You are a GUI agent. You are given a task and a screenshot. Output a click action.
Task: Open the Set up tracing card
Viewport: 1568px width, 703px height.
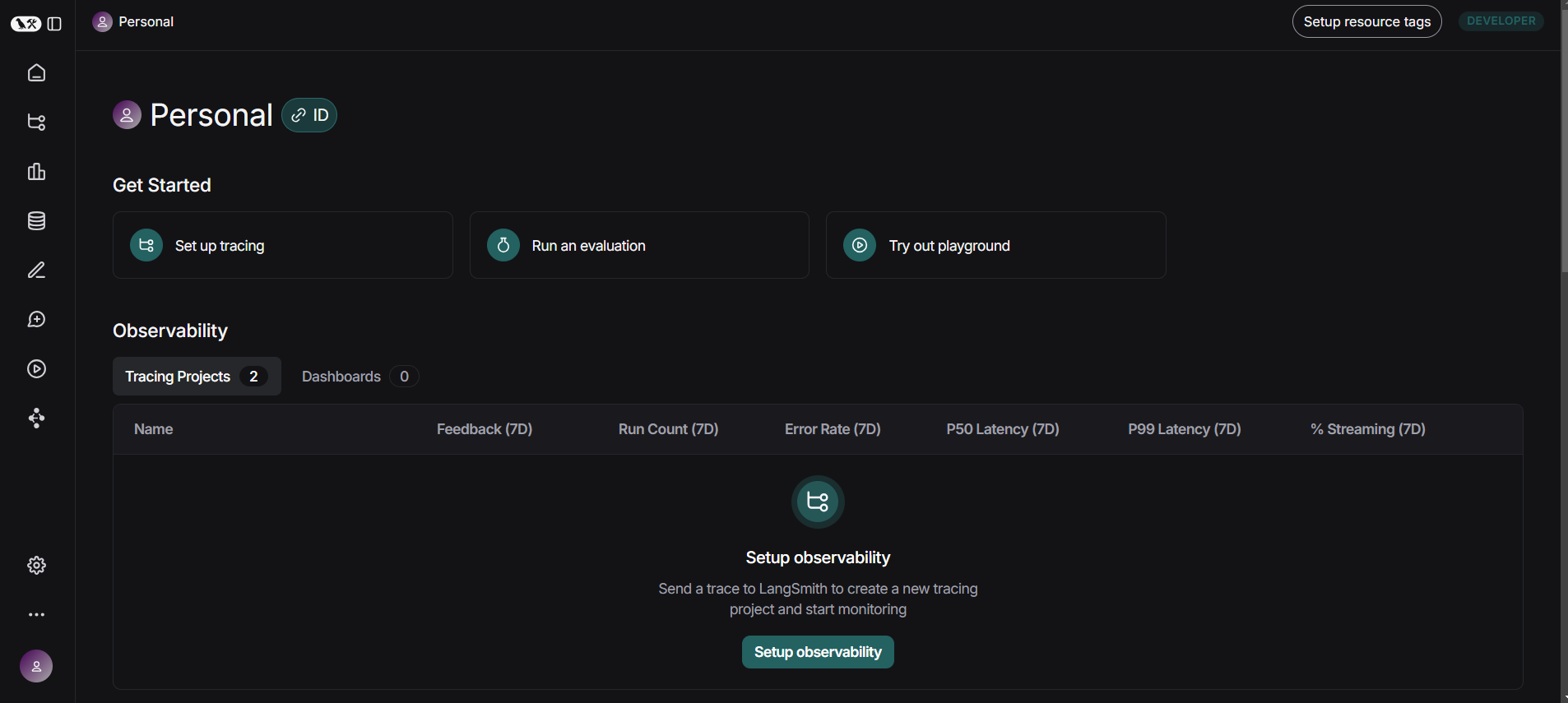pyautogui.click(x=283, y=245)
